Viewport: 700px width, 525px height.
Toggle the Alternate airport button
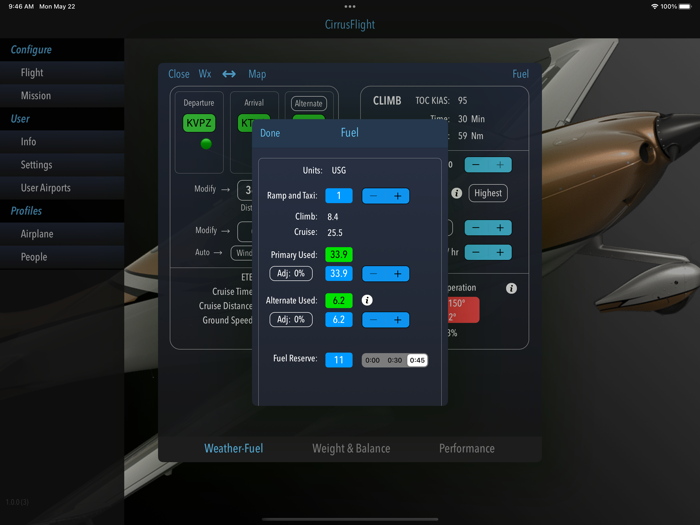click(308, 104)
